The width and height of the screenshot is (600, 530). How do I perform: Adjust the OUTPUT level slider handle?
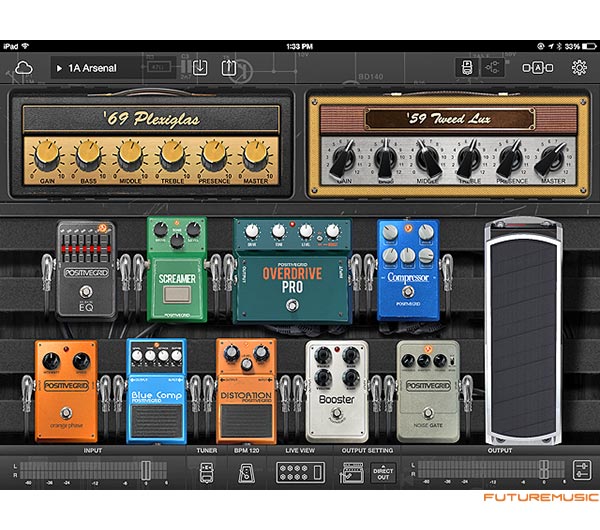544,469
